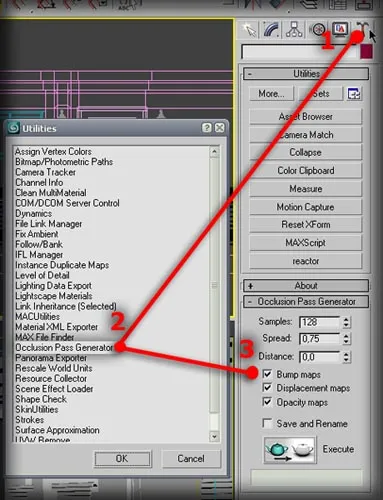Click the Spread value field
Image resolution: width=383 pixels, height=500 pixels.
[319, 339]
